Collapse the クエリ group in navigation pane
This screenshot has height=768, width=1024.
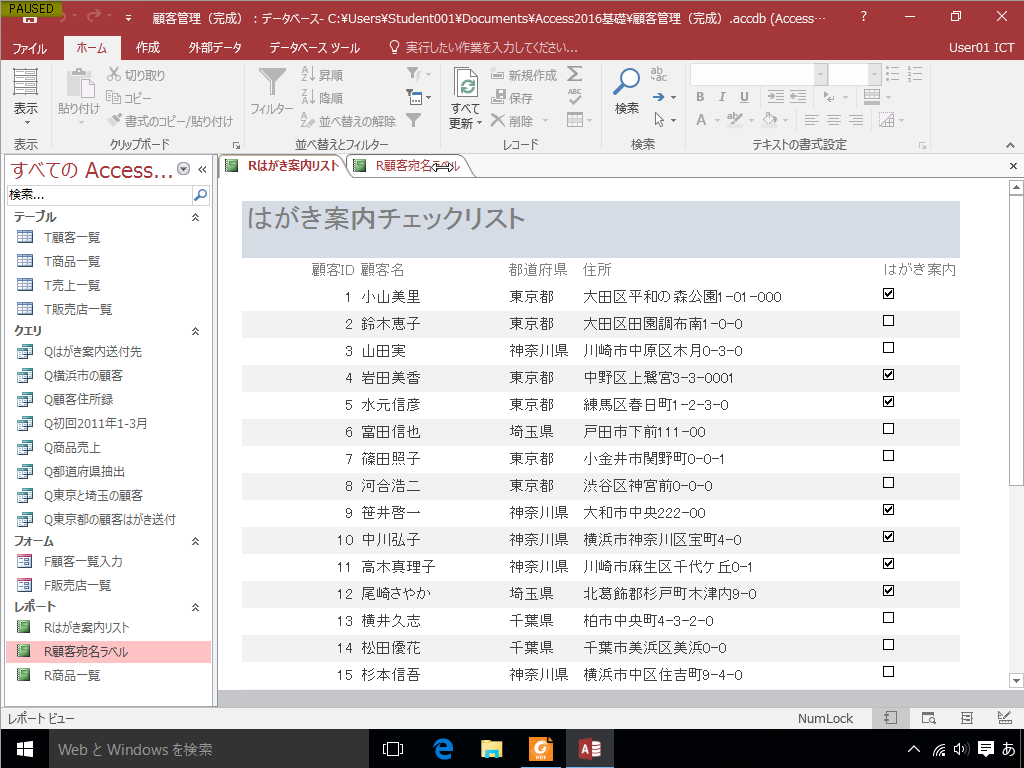(x=196, y=331)
